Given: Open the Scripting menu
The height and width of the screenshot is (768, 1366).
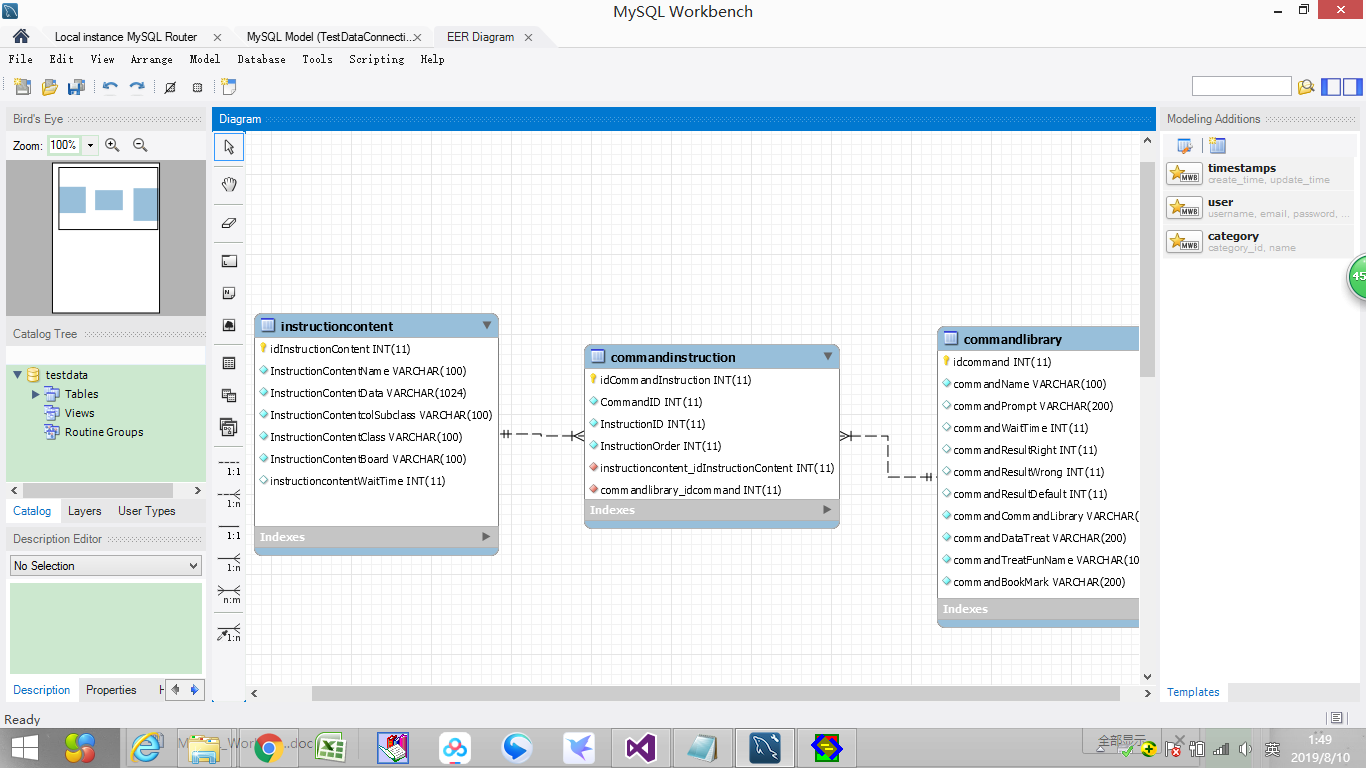Looking at the screenshot, I should tap(377, 59).
